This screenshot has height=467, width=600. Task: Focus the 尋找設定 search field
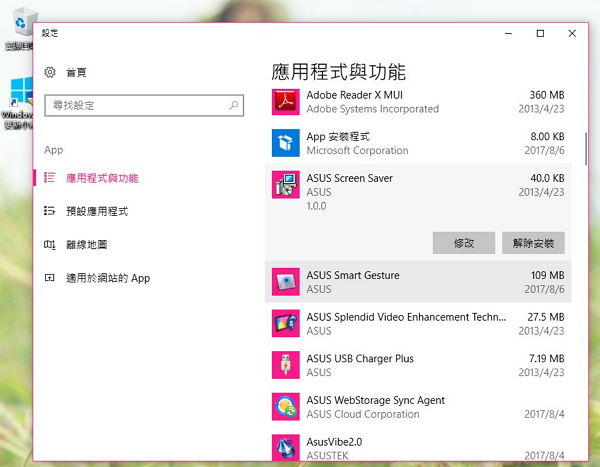144,105
